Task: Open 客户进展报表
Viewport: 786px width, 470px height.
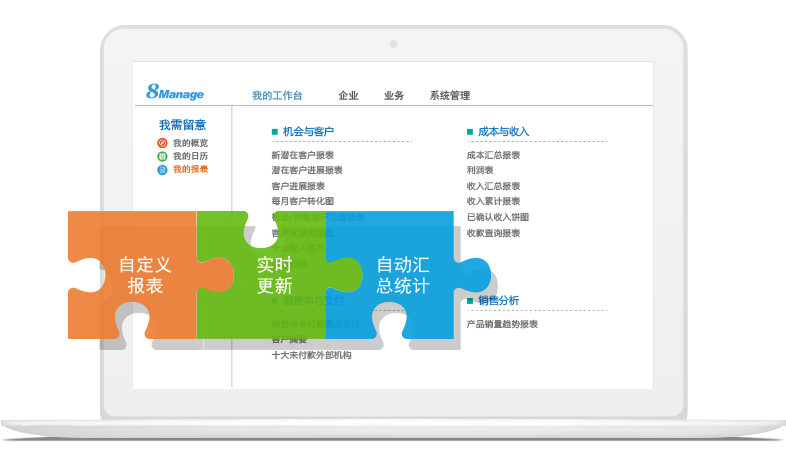Action: [x=298, y=186]
